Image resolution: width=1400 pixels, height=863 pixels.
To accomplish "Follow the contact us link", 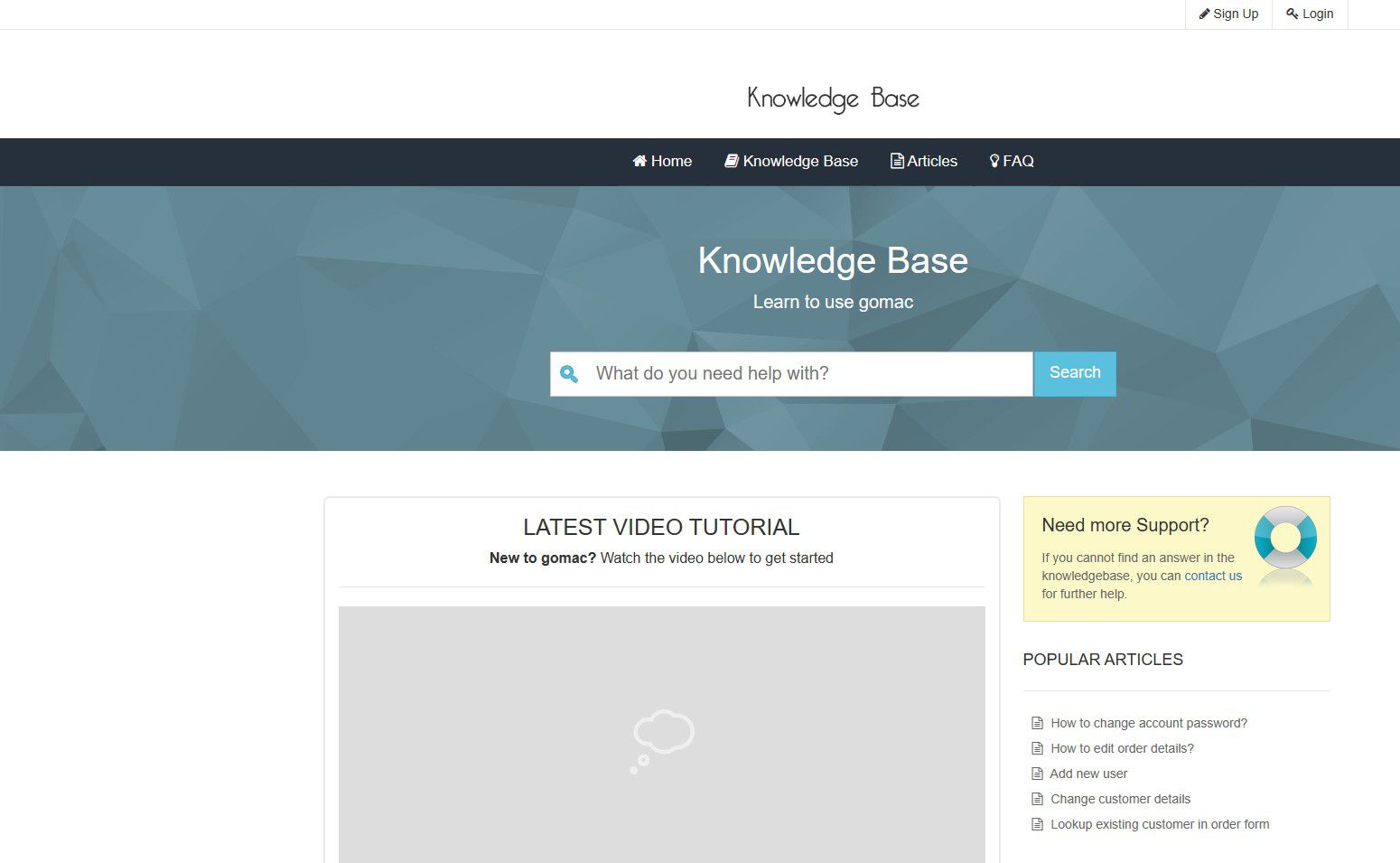I will coord(1213,576).
